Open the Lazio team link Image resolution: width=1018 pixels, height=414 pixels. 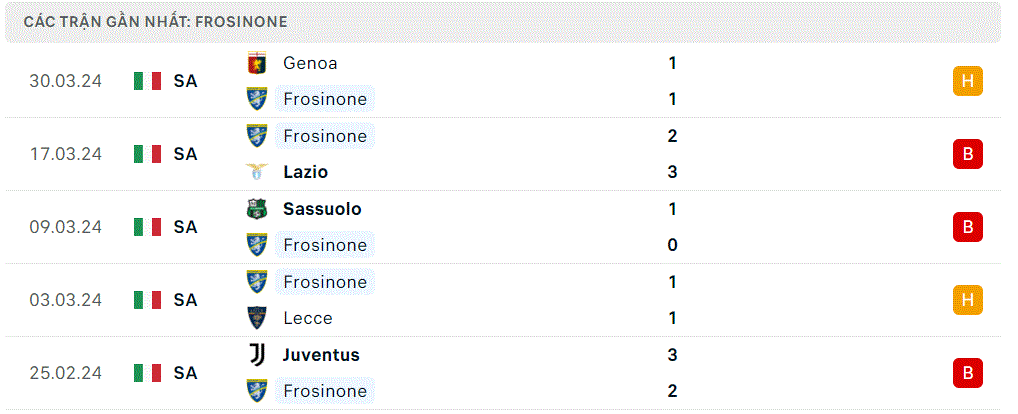(x=305, y=172)
